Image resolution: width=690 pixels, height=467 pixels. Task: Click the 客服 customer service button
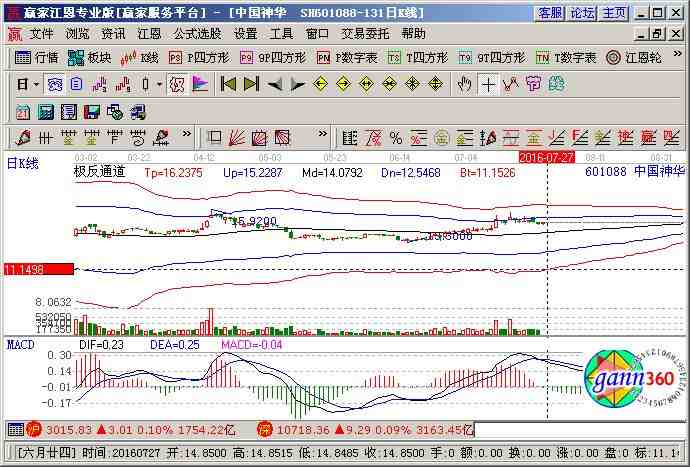tap(550, 13)
